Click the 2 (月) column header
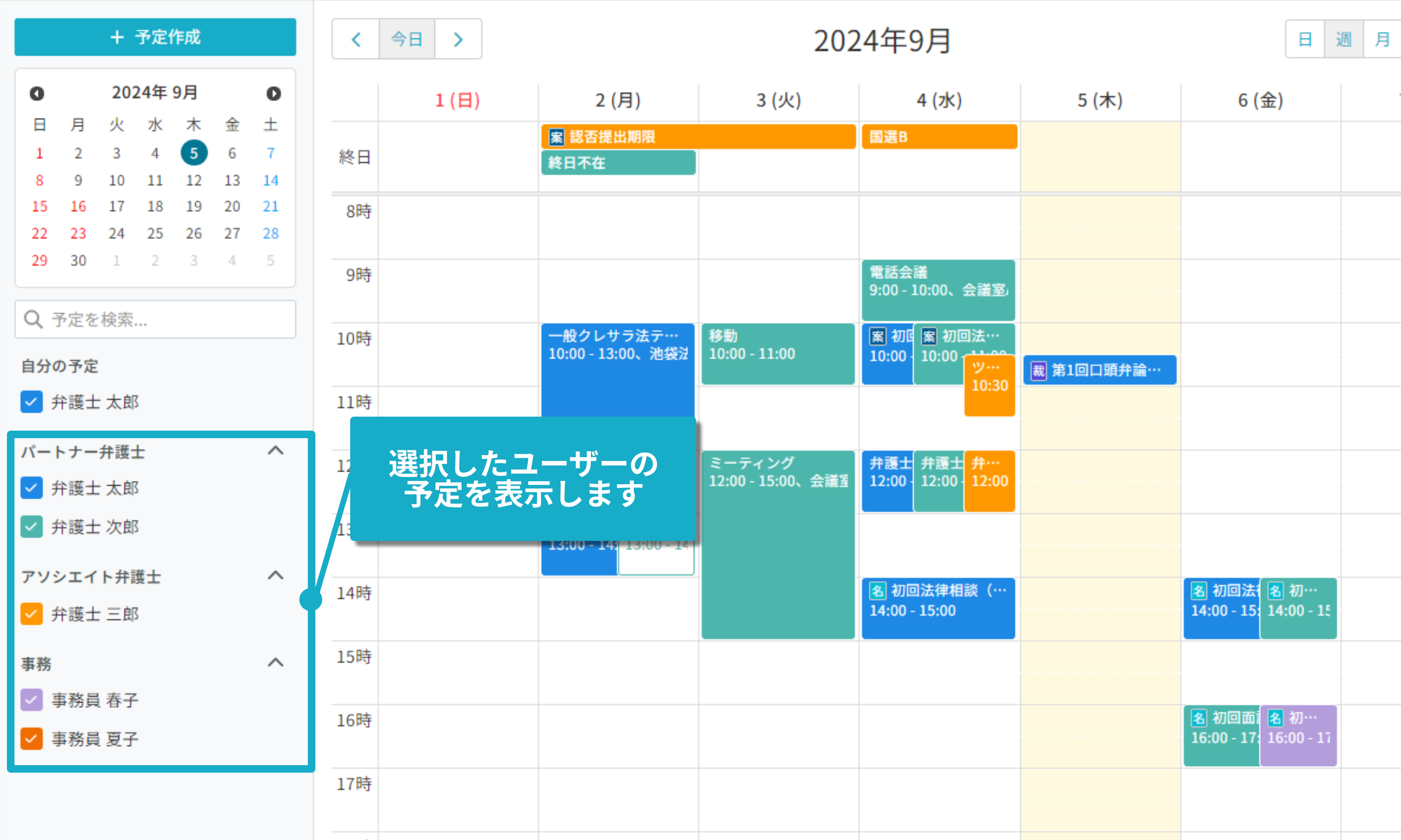Screen dimensions: 1401x840 pos(617,101)
